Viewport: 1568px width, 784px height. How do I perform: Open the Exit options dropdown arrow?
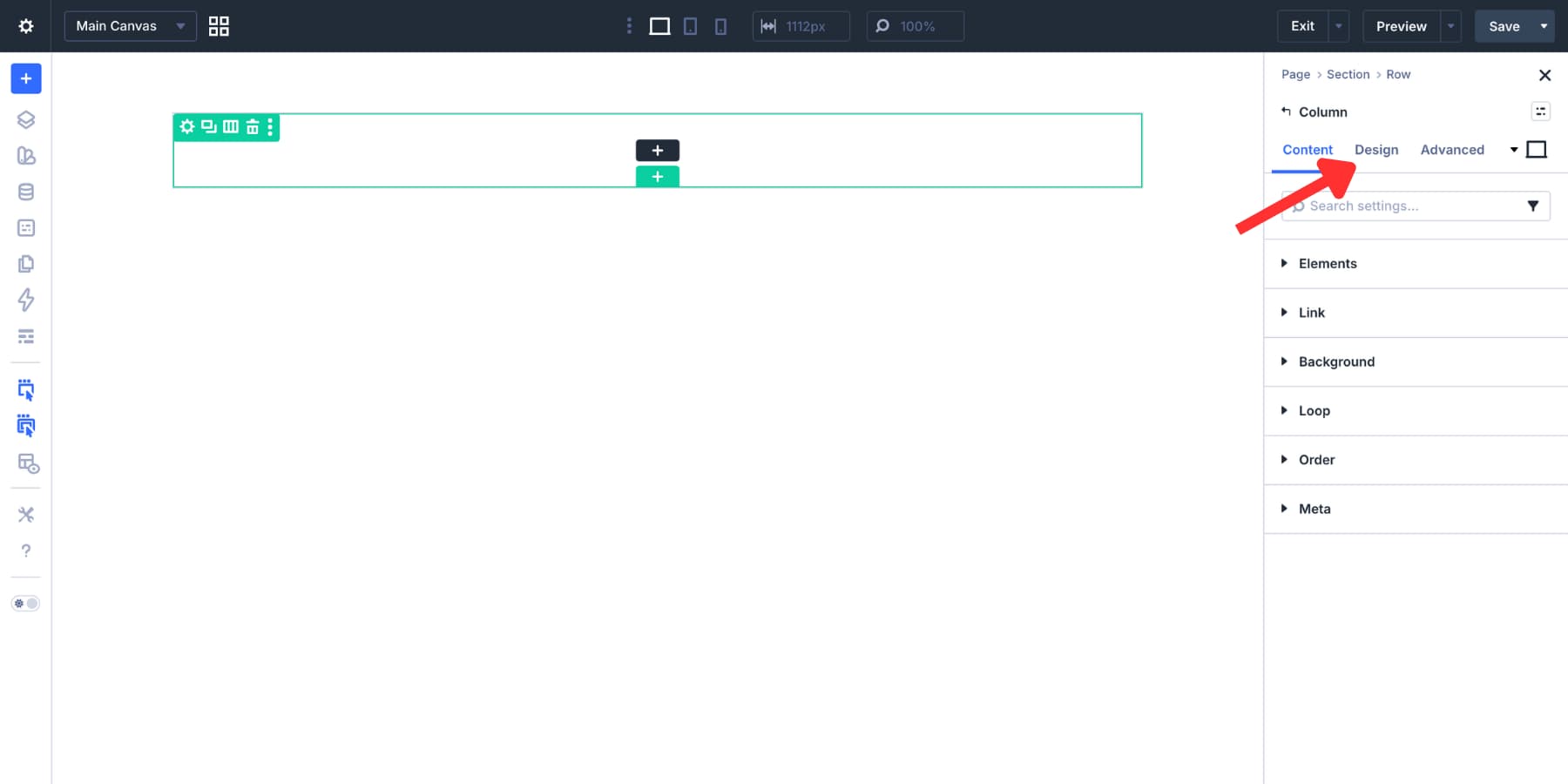[1339, 26]
